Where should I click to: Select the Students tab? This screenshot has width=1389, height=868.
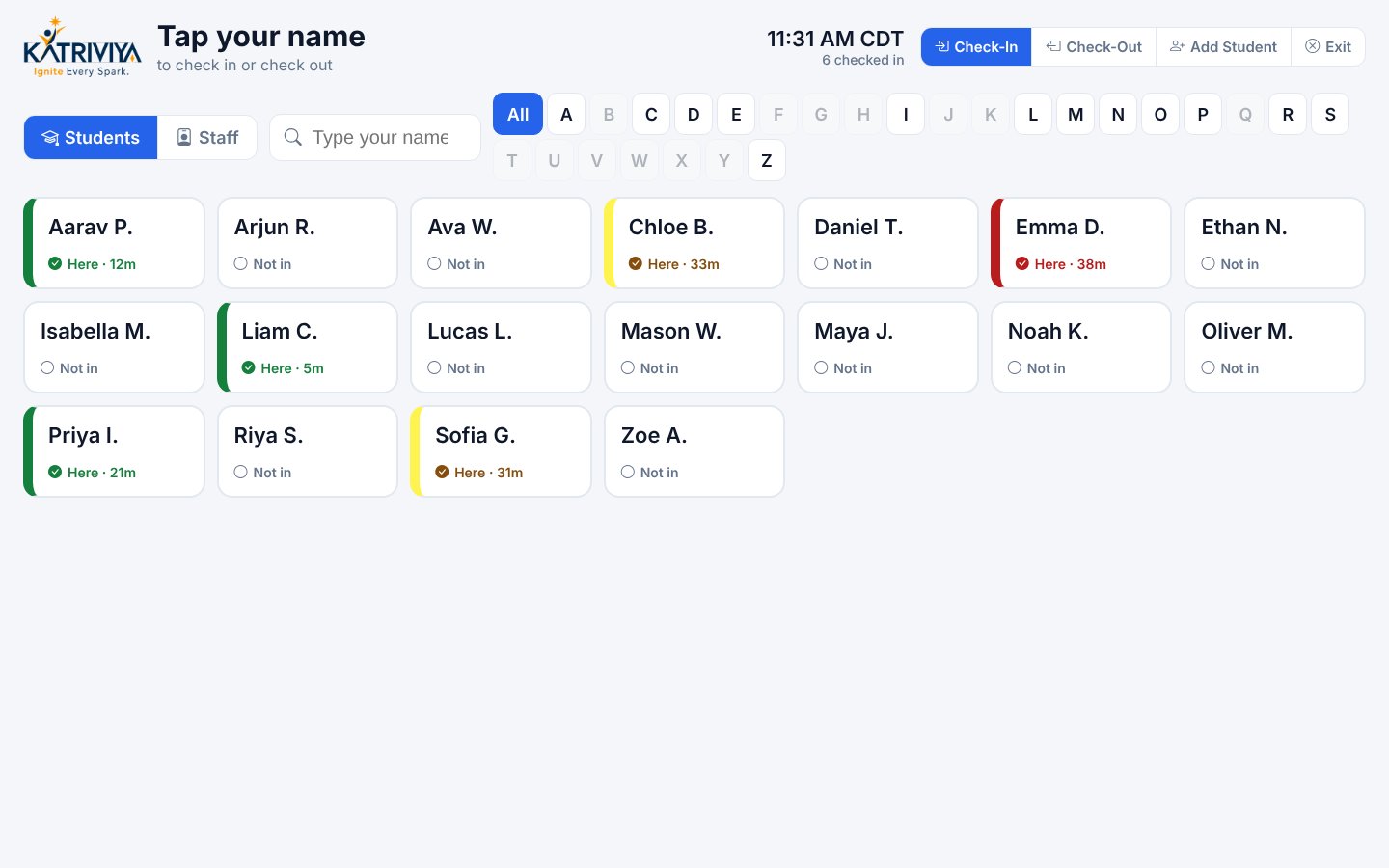(91, 137)
